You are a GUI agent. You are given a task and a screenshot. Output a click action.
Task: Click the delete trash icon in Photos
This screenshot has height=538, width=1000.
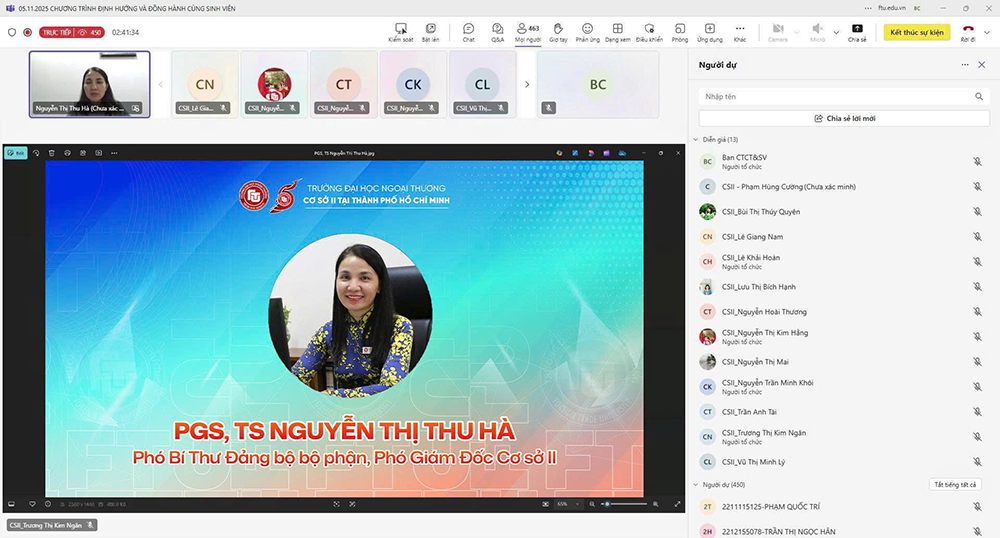[52, 153]
